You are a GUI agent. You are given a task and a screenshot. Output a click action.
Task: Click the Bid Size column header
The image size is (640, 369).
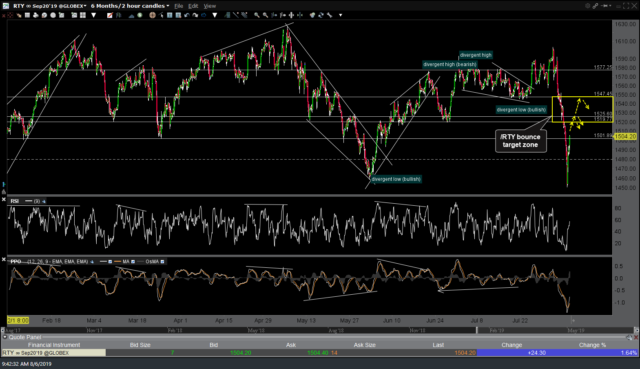(x=140, y=345)
